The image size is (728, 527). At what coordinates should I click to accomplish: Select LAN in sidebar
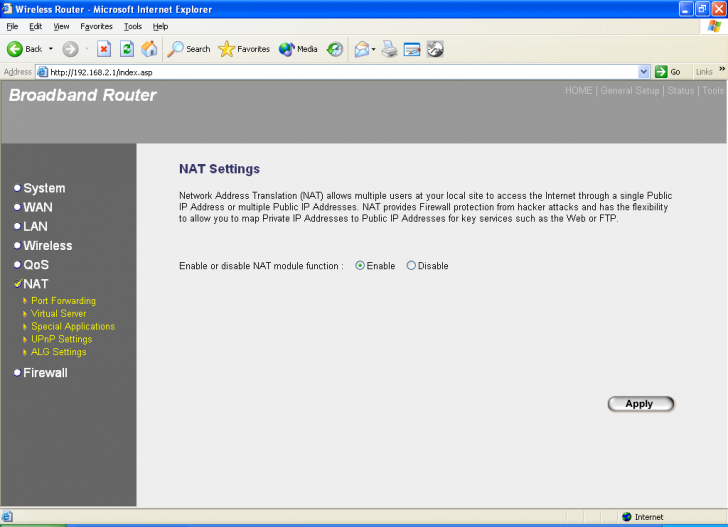[x=35, y=226]
